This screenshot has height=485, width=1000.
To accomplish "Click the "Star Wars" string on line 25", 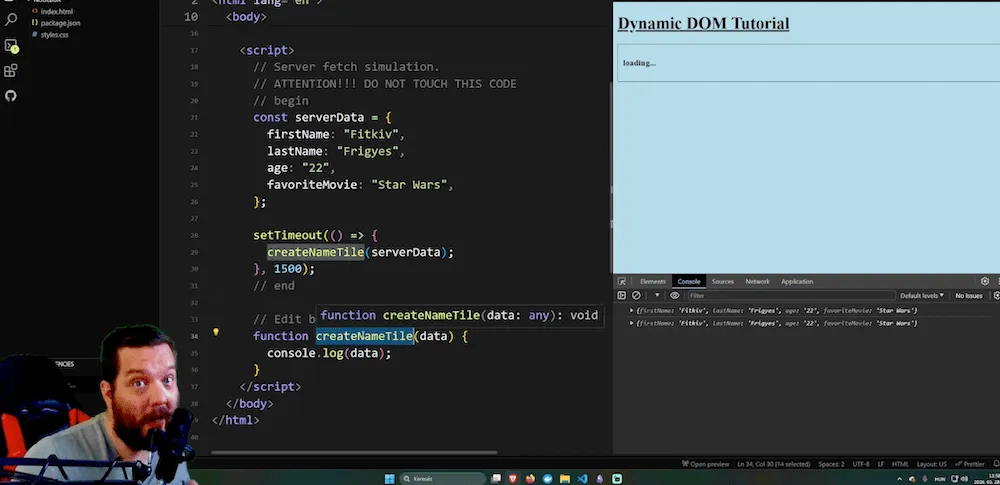I will (409, 184).
